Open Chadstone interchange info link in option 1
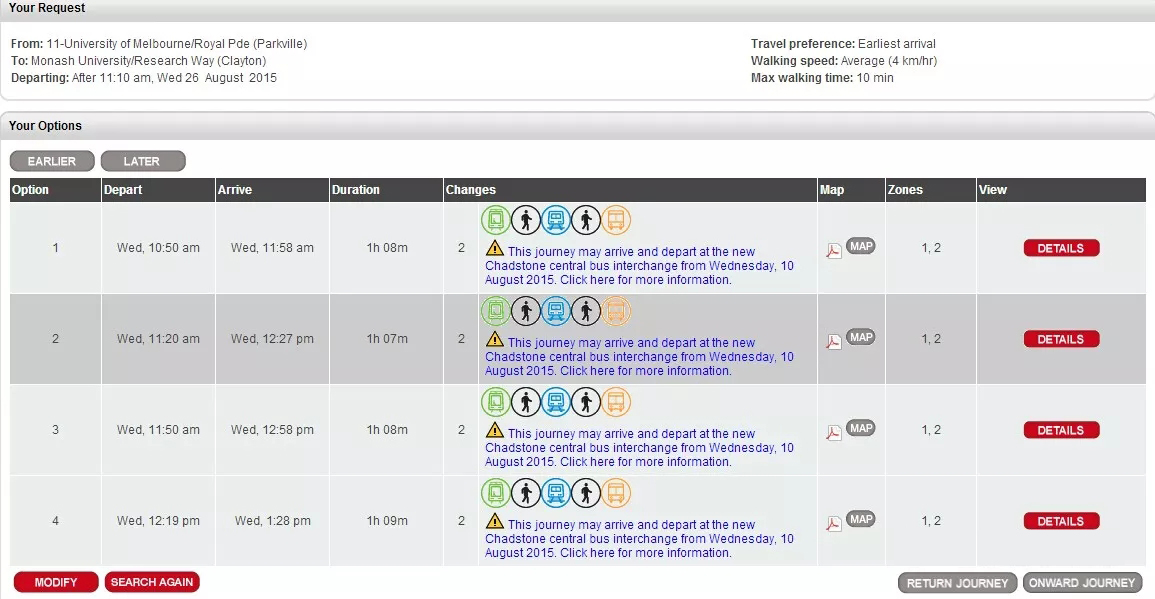The height and width of the screenshot is (599, 1155). (x=639, y=266)
